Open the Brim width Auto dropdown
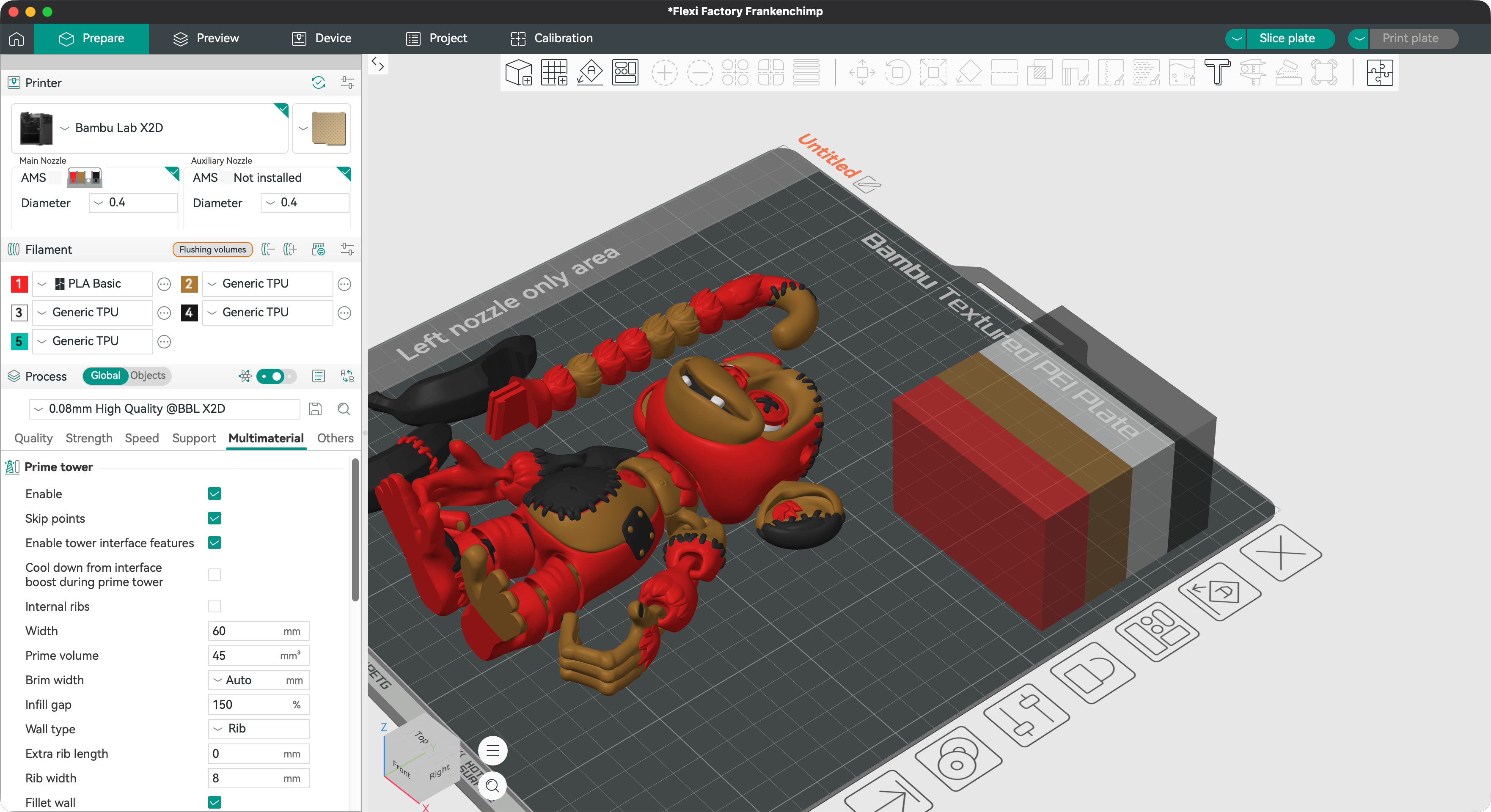1491x812 pixels. (259, 680)
